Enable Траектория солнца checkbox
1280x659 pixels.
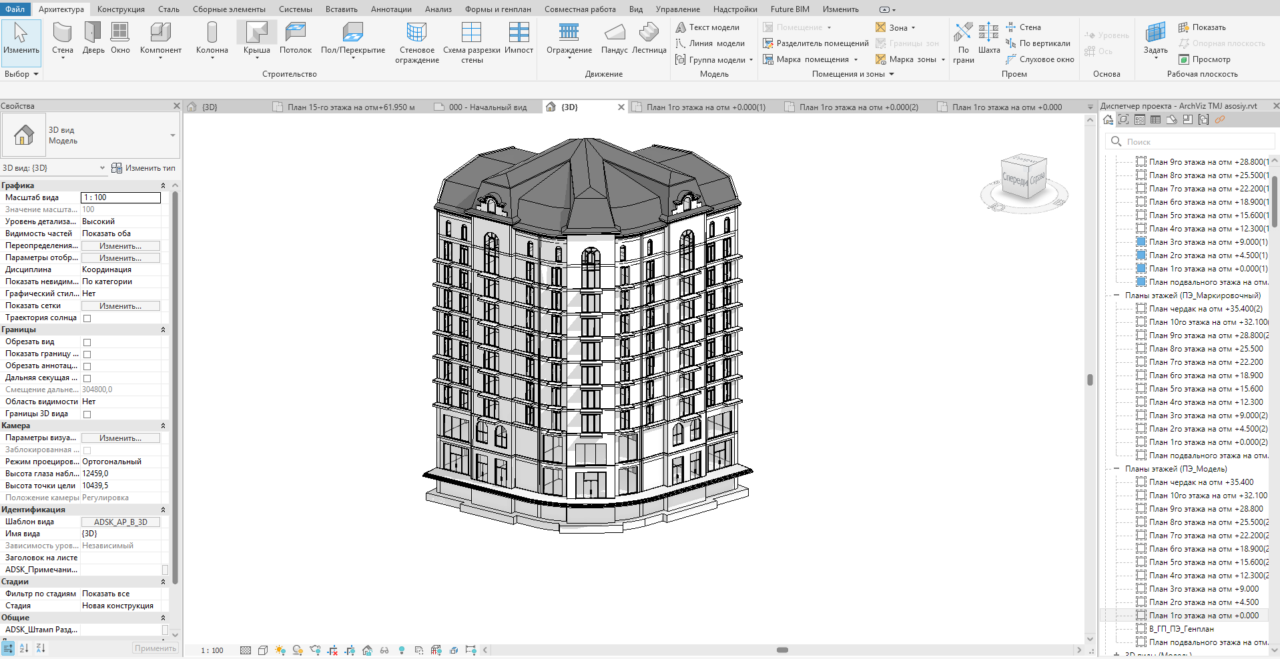[x=87, y=318]
